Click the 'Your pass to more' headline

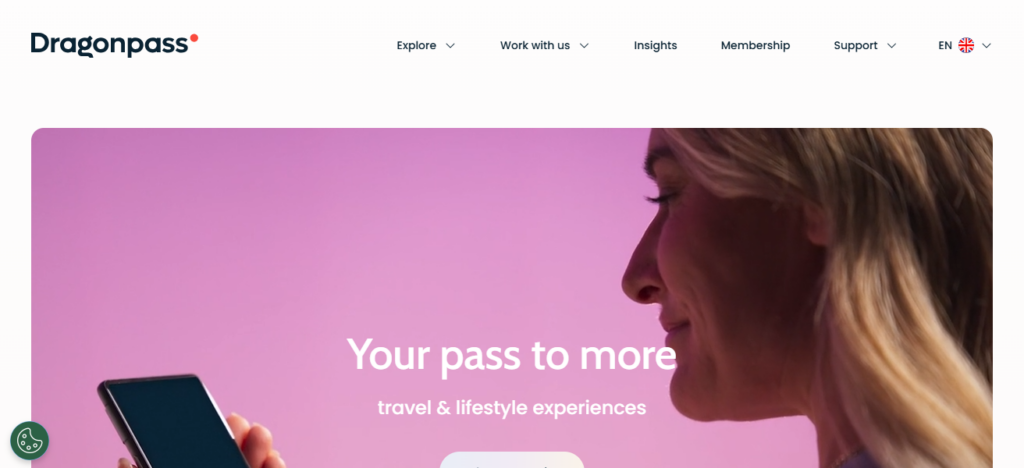pos(511,354)
